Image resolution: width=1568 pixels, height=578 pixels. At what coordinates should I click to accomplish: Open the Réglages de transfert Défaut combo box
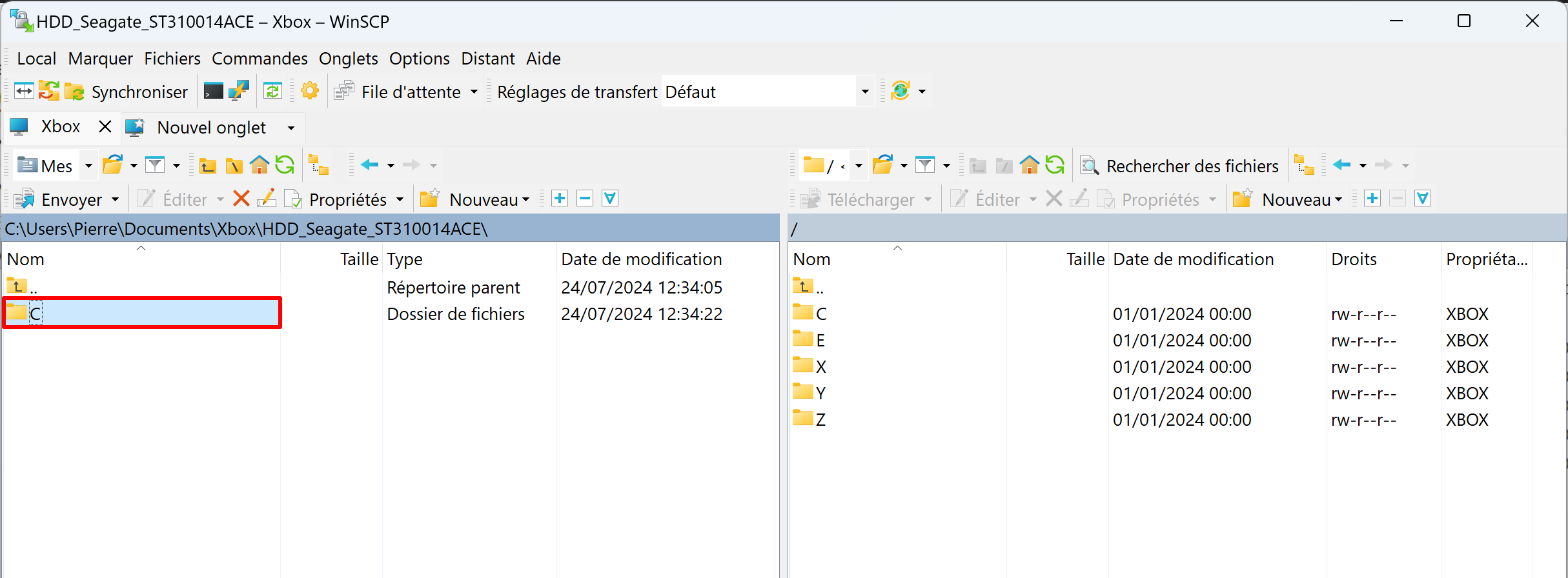[768, 92]
